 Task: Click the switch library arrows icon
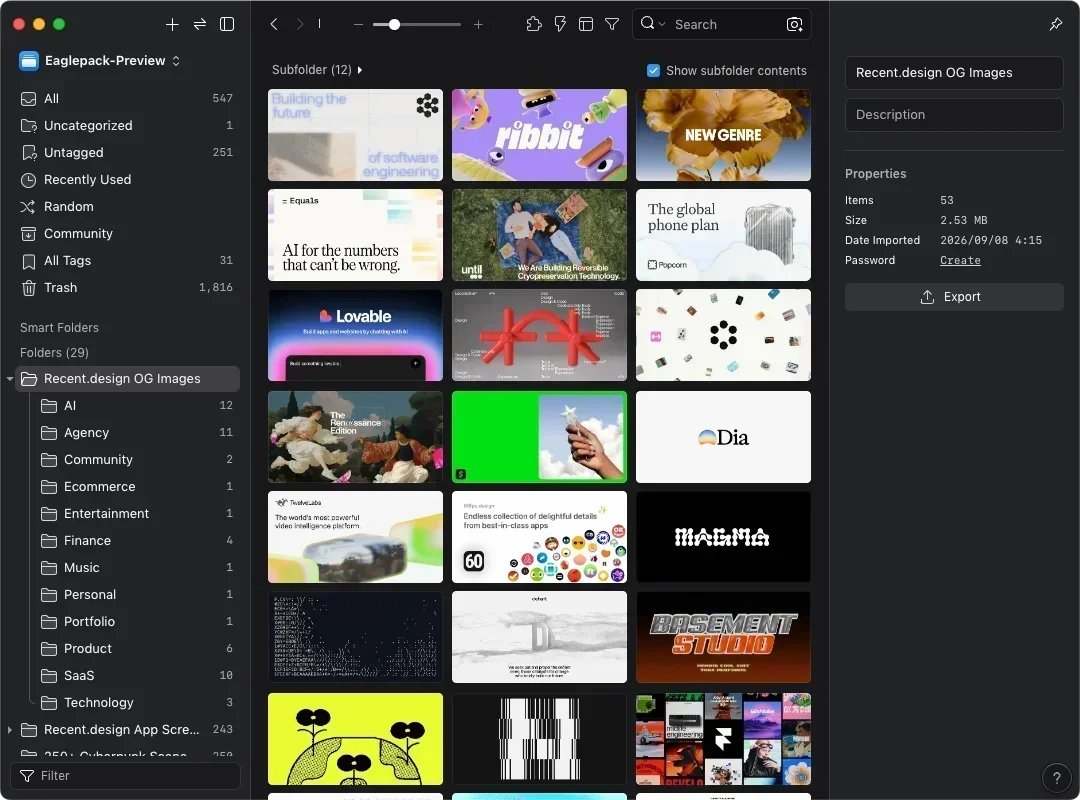[200, 24]
